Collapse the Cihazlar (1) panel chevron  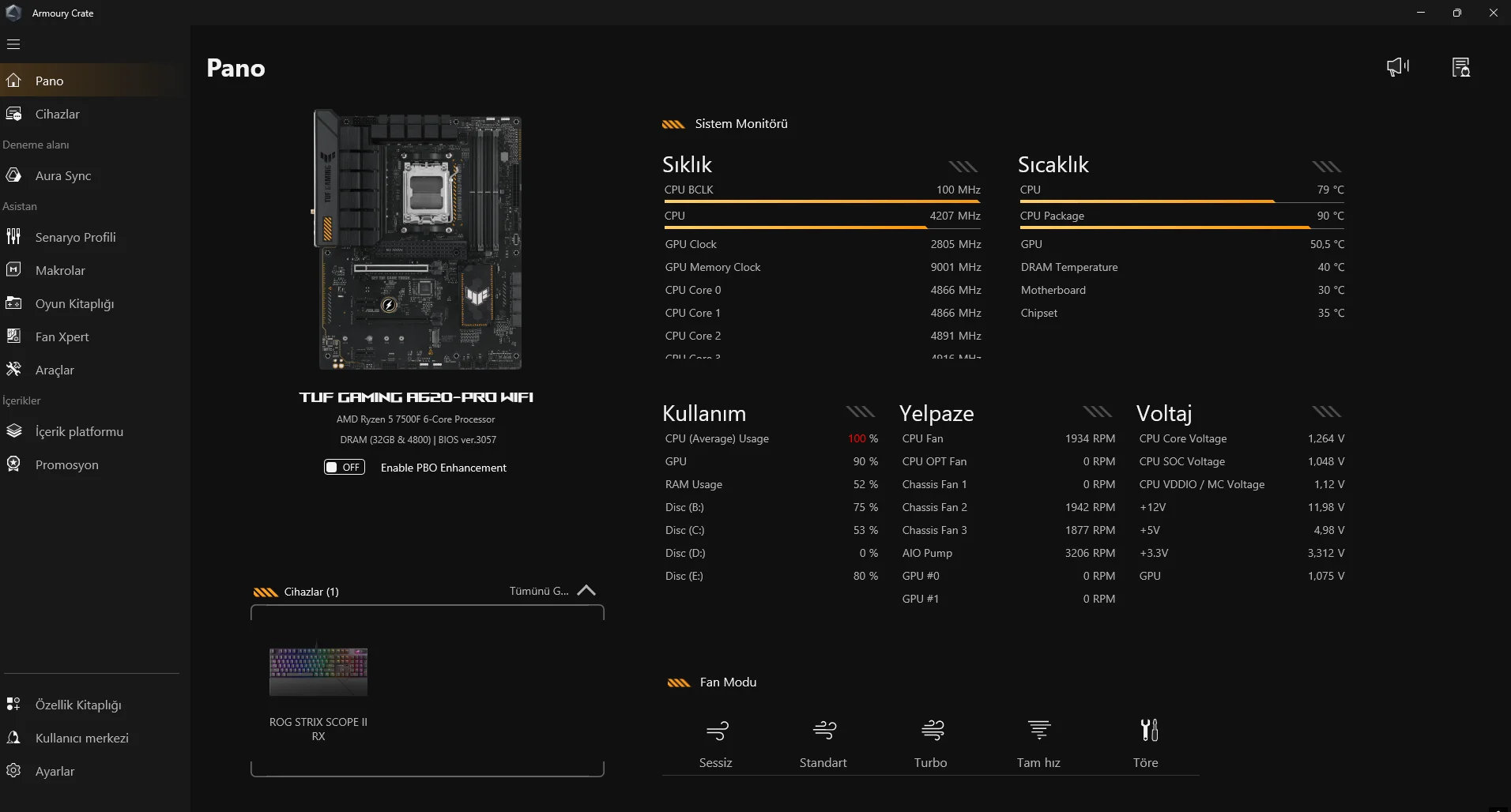[586, 590]
